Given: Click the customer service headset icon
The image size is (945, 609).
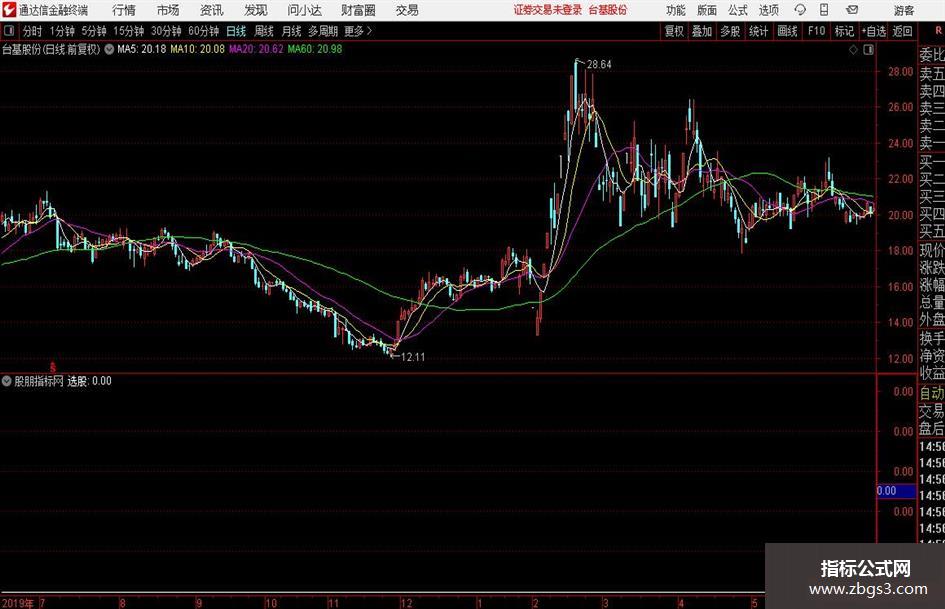Looking at the screenshot, I should [x=800, y=10].
